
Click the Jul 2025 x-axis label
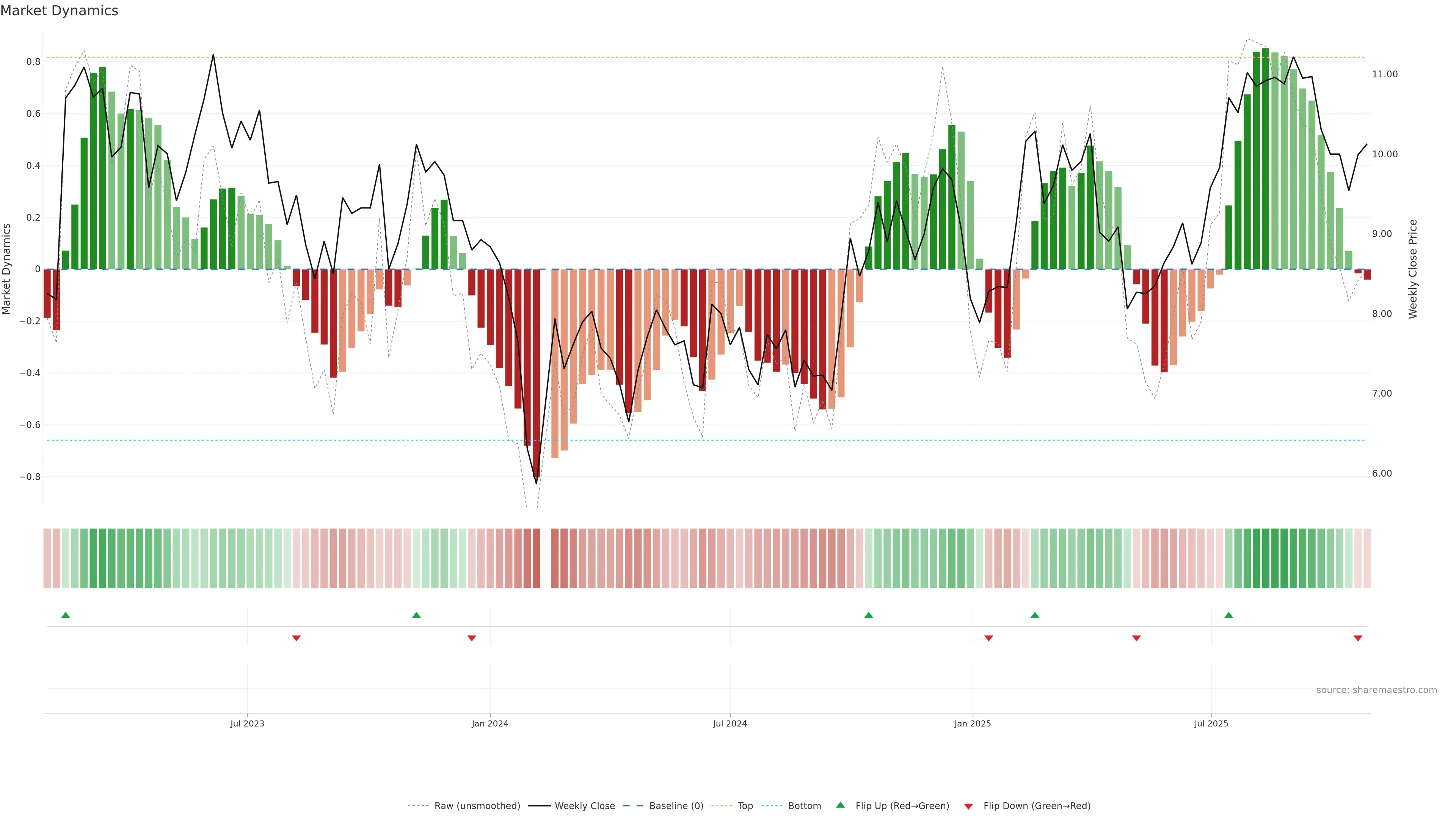click(x=1211, y=723)
